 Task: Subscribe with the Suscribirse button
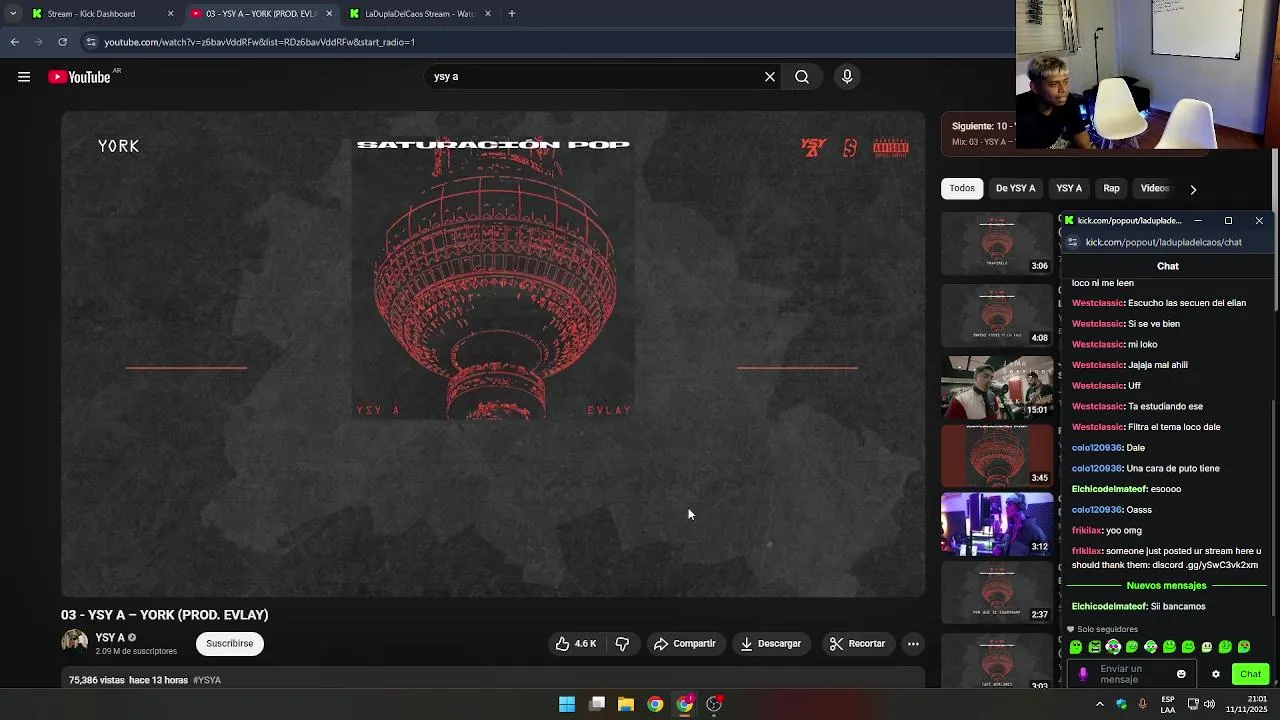[x=230, y=644]
